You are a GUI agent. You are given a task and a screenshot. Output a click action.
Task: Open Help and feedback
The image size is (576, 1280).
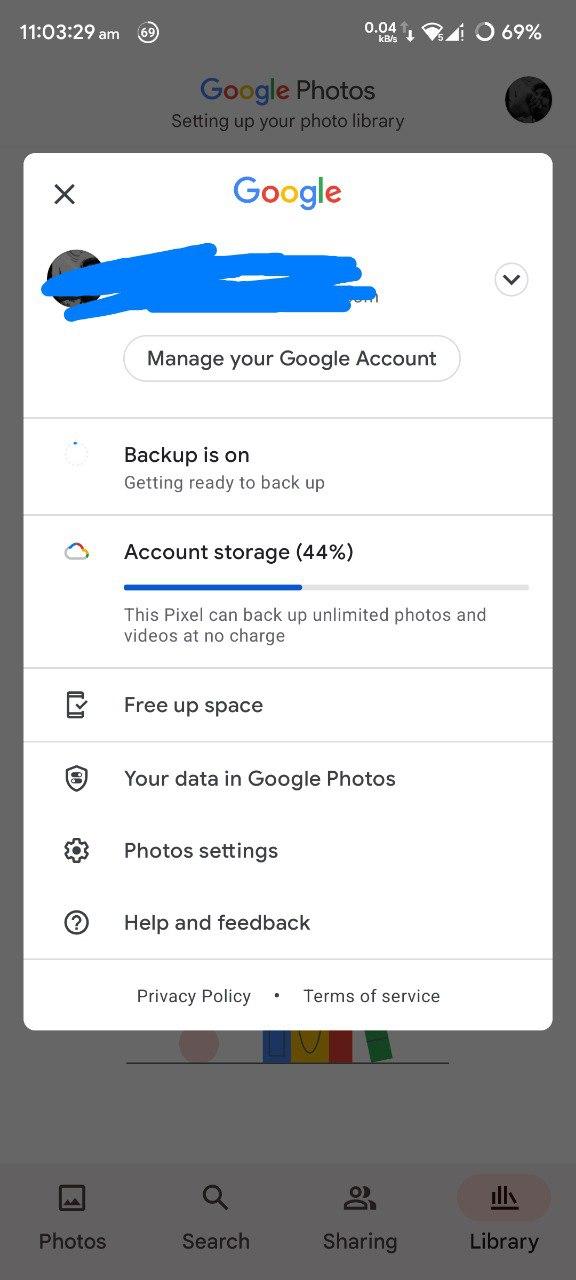point(288,923)
